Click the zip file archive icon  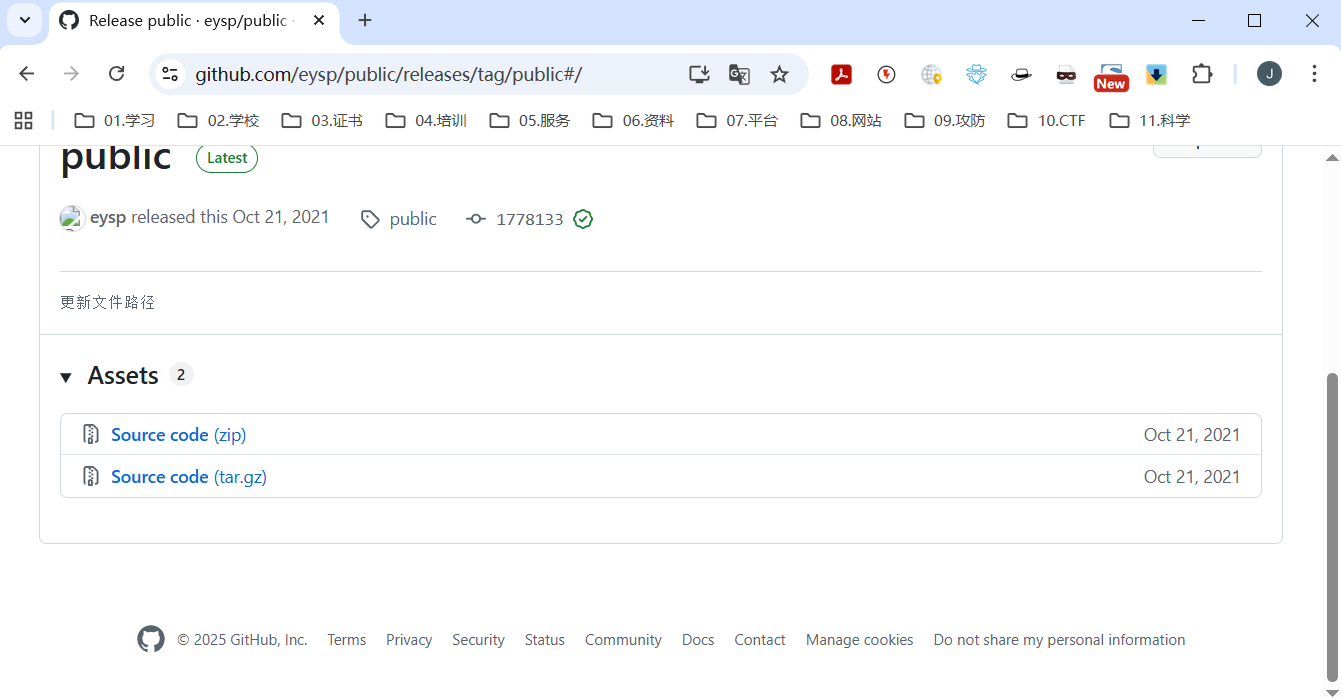pos(91,435)
